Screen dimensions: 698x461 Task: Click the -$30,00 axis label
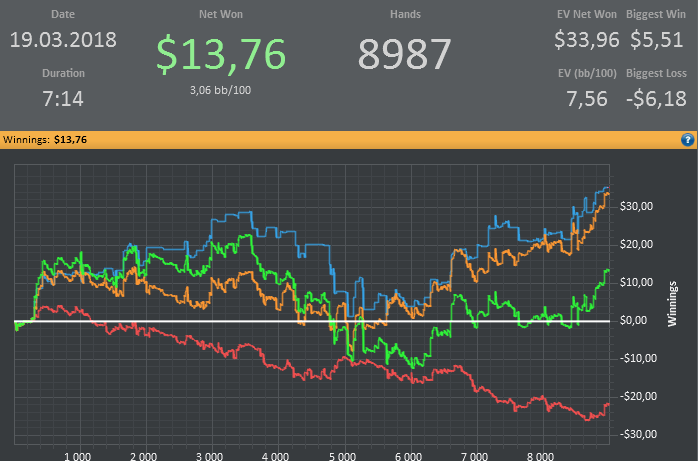tap(638, 434)
